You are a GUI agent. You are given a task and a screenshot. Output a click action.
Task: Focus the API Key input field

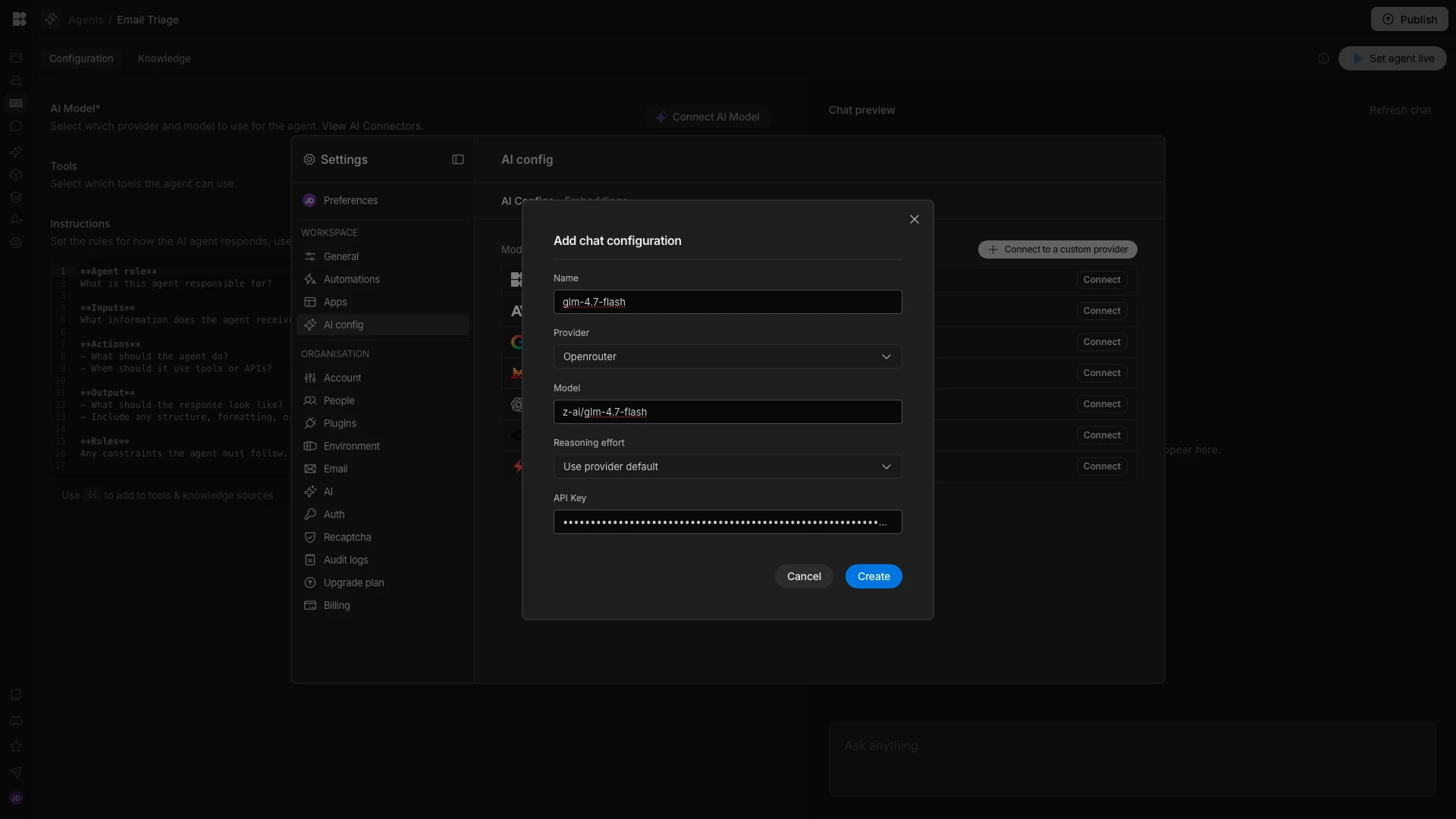[x=727, y=522]
